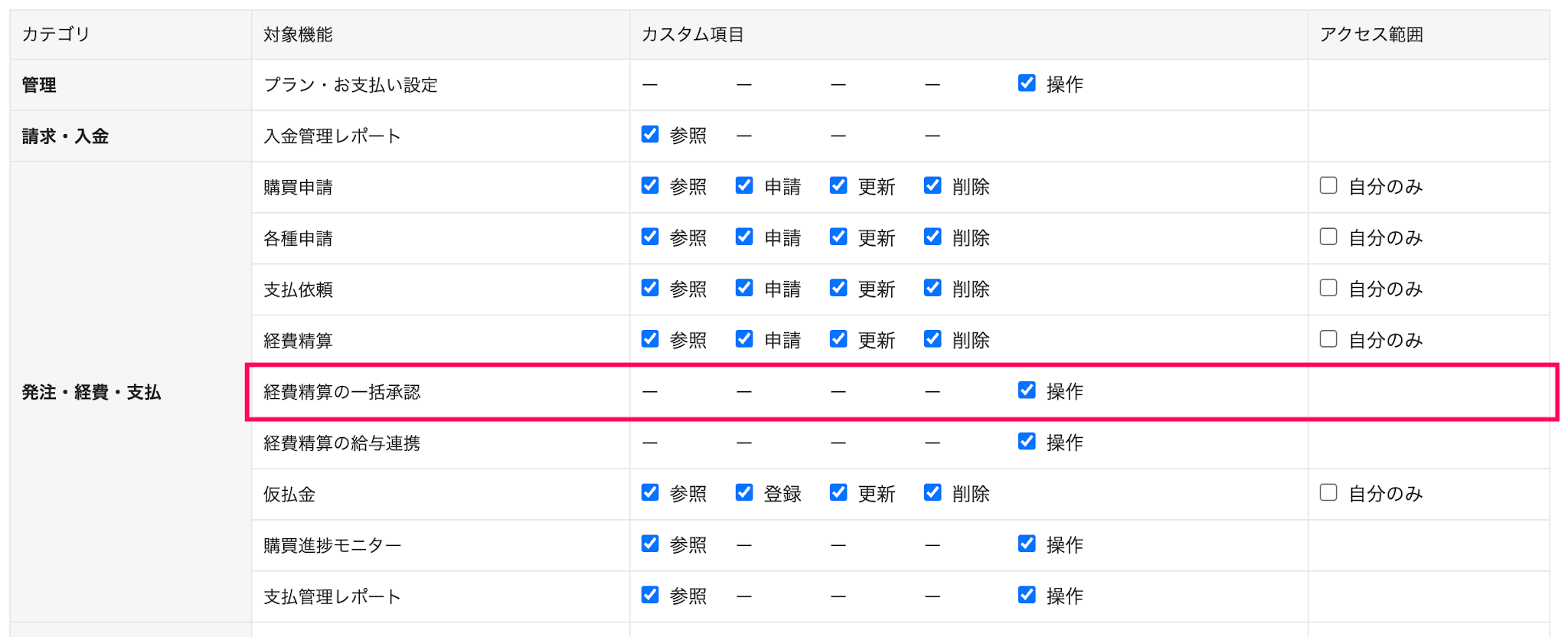
Task: Click the 入金管理レポート function name
Action: pyautogui.click(x=332, y=136)
